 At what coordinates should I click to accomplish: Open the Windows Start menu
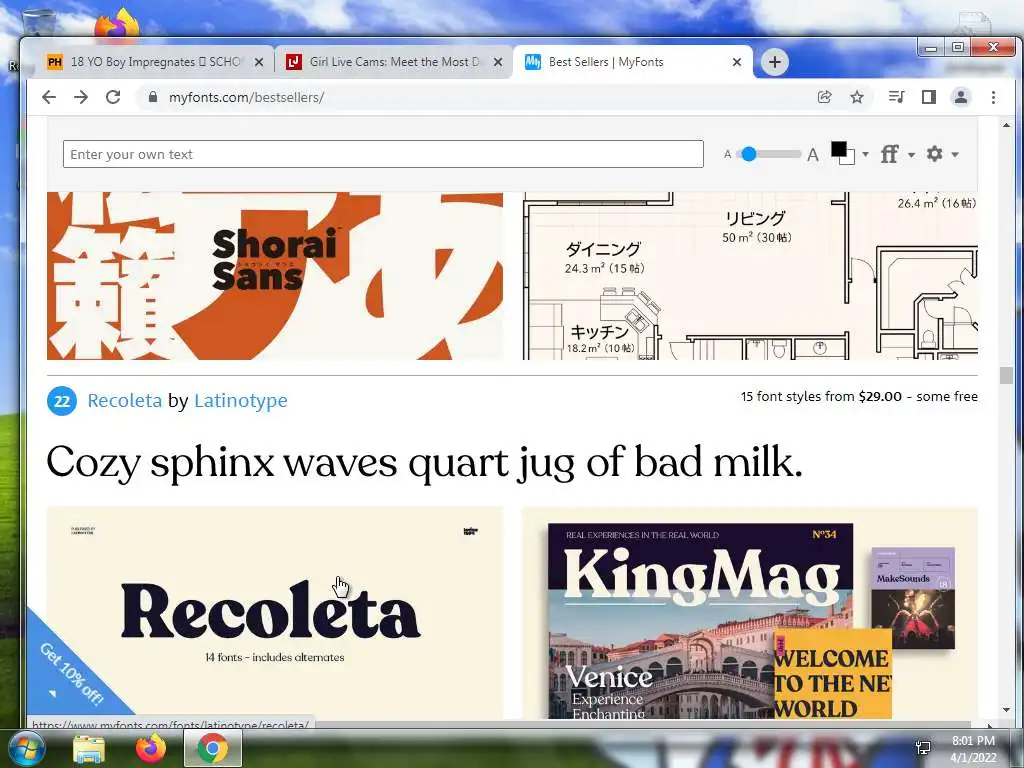pos(25,748)
